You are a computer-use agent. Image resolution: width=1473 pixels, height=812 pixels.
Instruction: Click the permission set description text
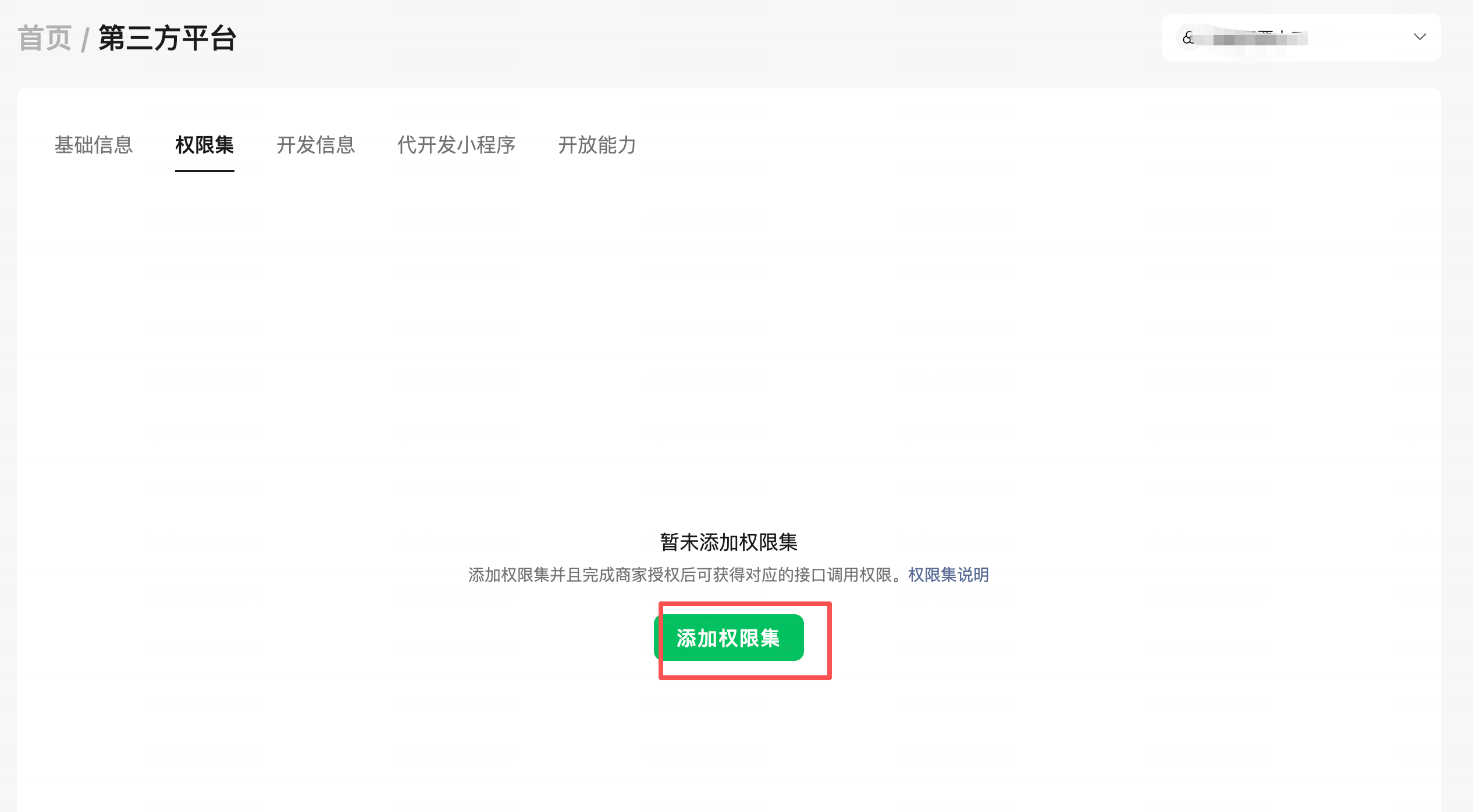pyautogui.click(x=686, y=575)
